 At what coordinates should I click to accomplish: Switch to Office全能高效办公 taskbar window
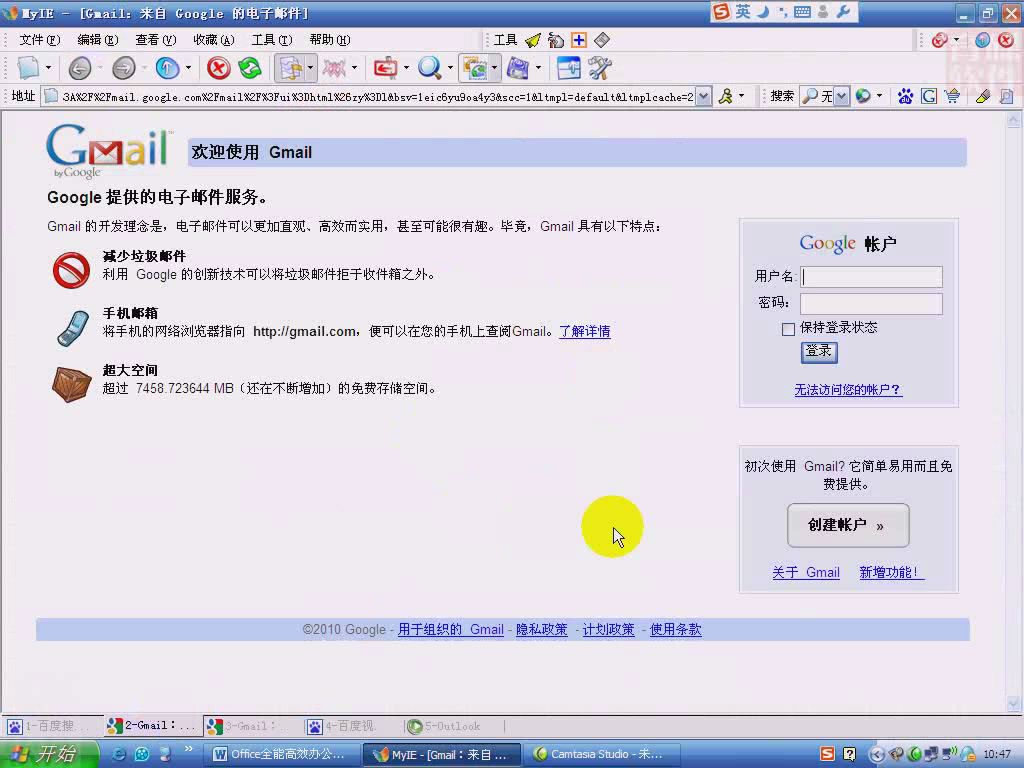(282, 754)
